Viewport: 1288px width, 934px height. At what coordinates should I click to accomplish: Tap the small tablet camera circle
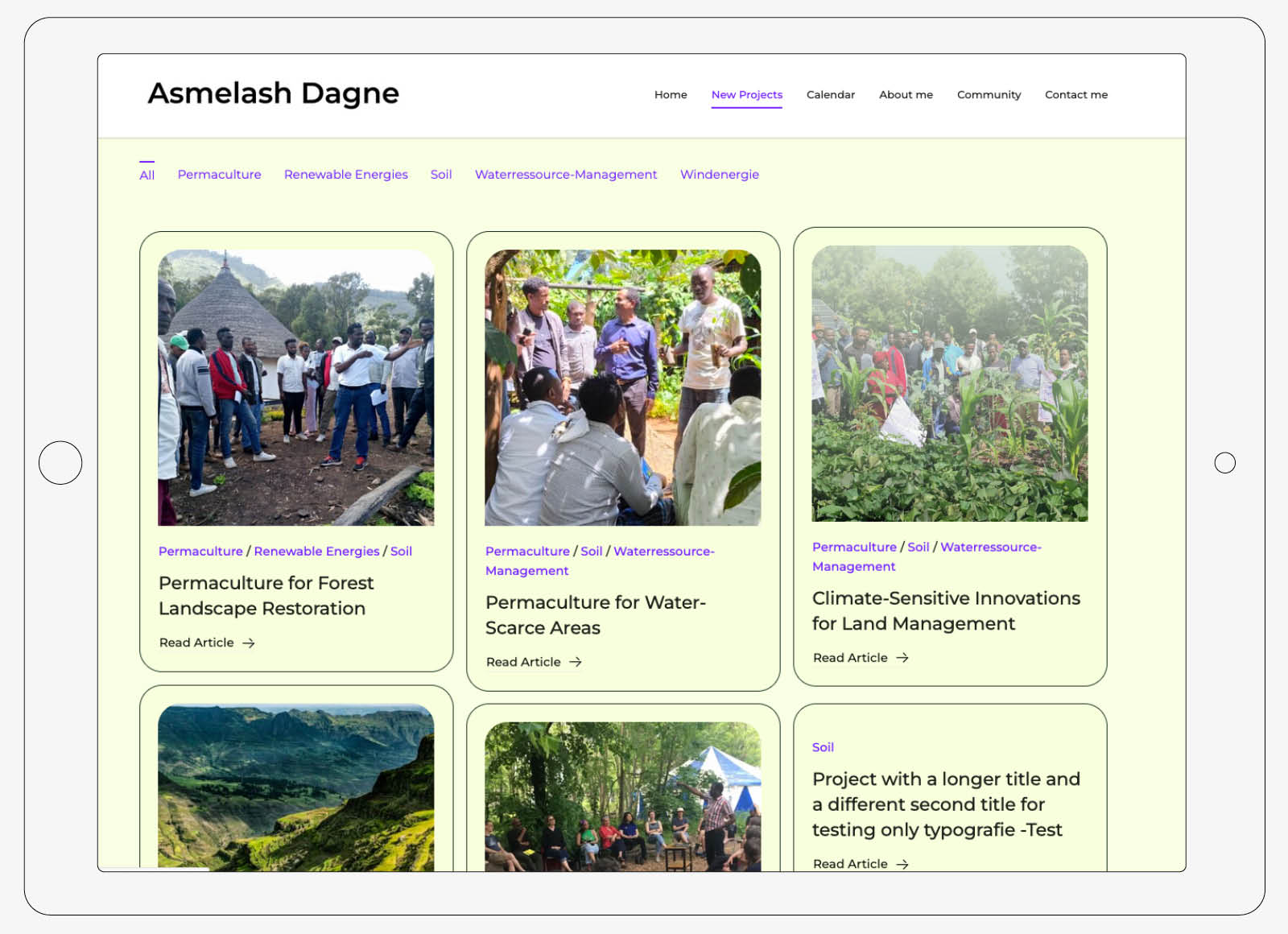(x=1225, y=463)
